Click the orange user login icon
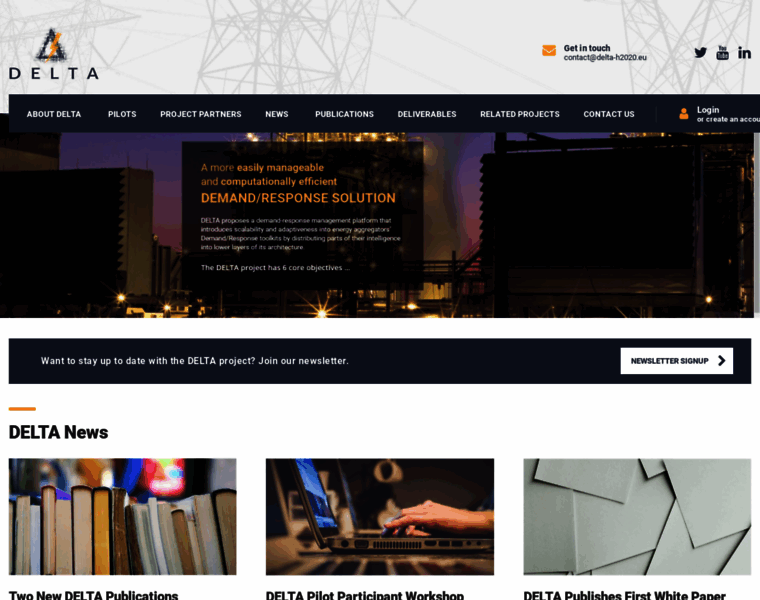The width and height of the screenshot is (760, 600). coord(683,113)
